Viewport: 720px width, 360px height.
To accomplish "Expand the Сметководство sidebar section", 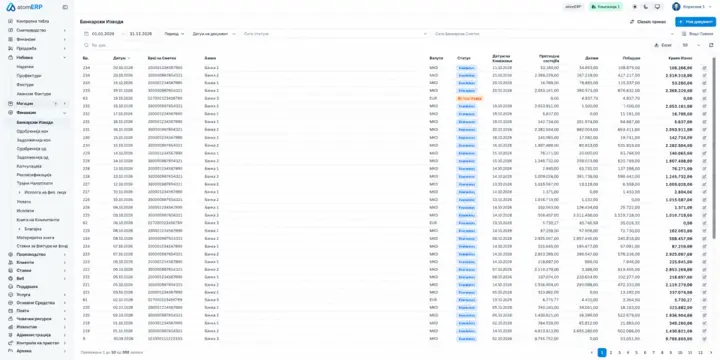I will click(x=37, y=30).
